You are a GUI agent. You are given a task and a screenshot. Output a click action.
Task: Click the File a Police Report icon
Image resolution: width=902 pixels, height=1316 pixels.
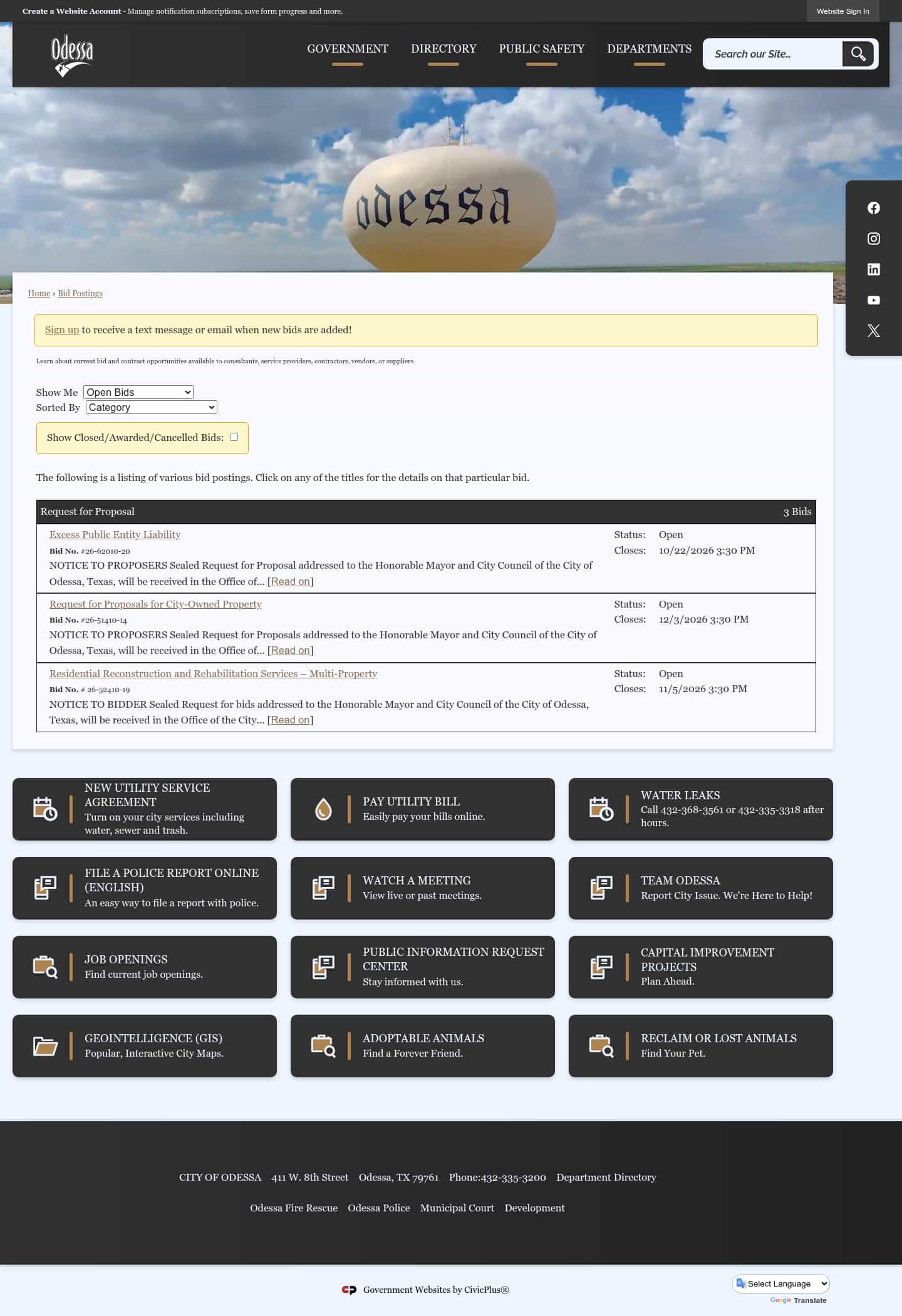[x=45, y=888]
